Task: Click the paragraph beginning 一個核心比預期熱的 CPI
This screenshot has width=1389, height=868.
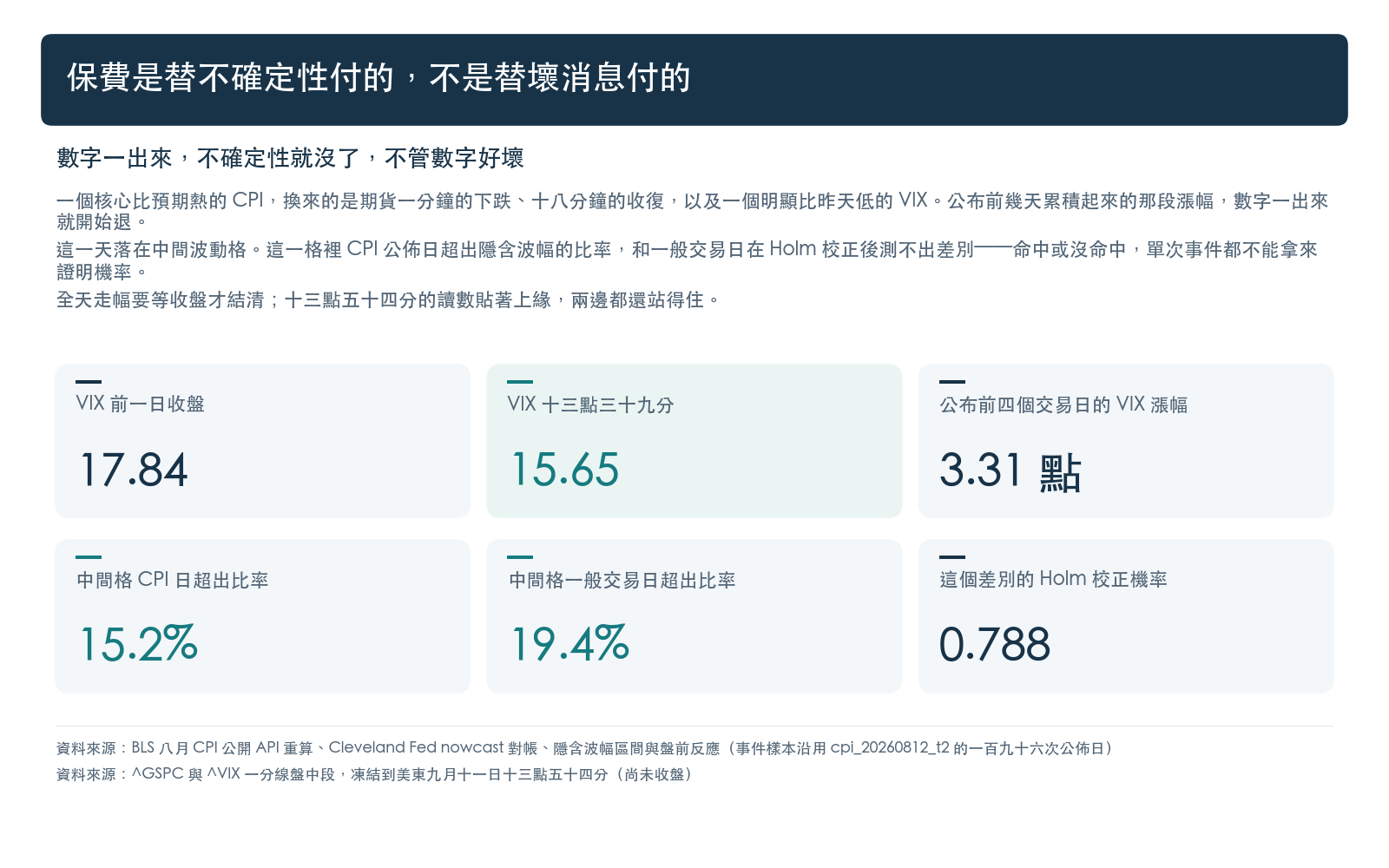Action: click(692, 211)
